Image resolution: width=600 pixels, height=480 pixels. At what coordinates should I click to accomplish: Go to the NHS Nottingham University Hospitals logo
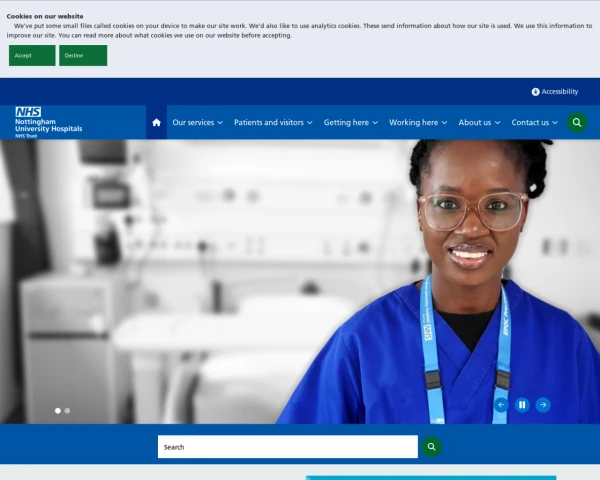pyautogui.click(x=49, y=122)
